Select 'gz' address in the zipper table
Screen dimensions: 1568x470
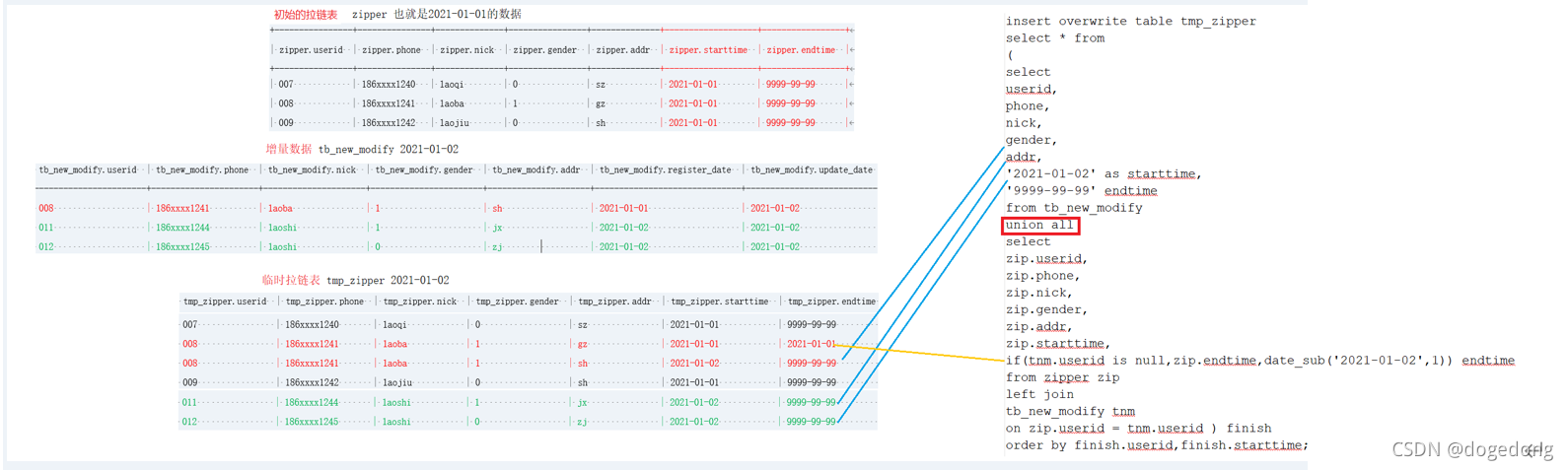(601, 103)
